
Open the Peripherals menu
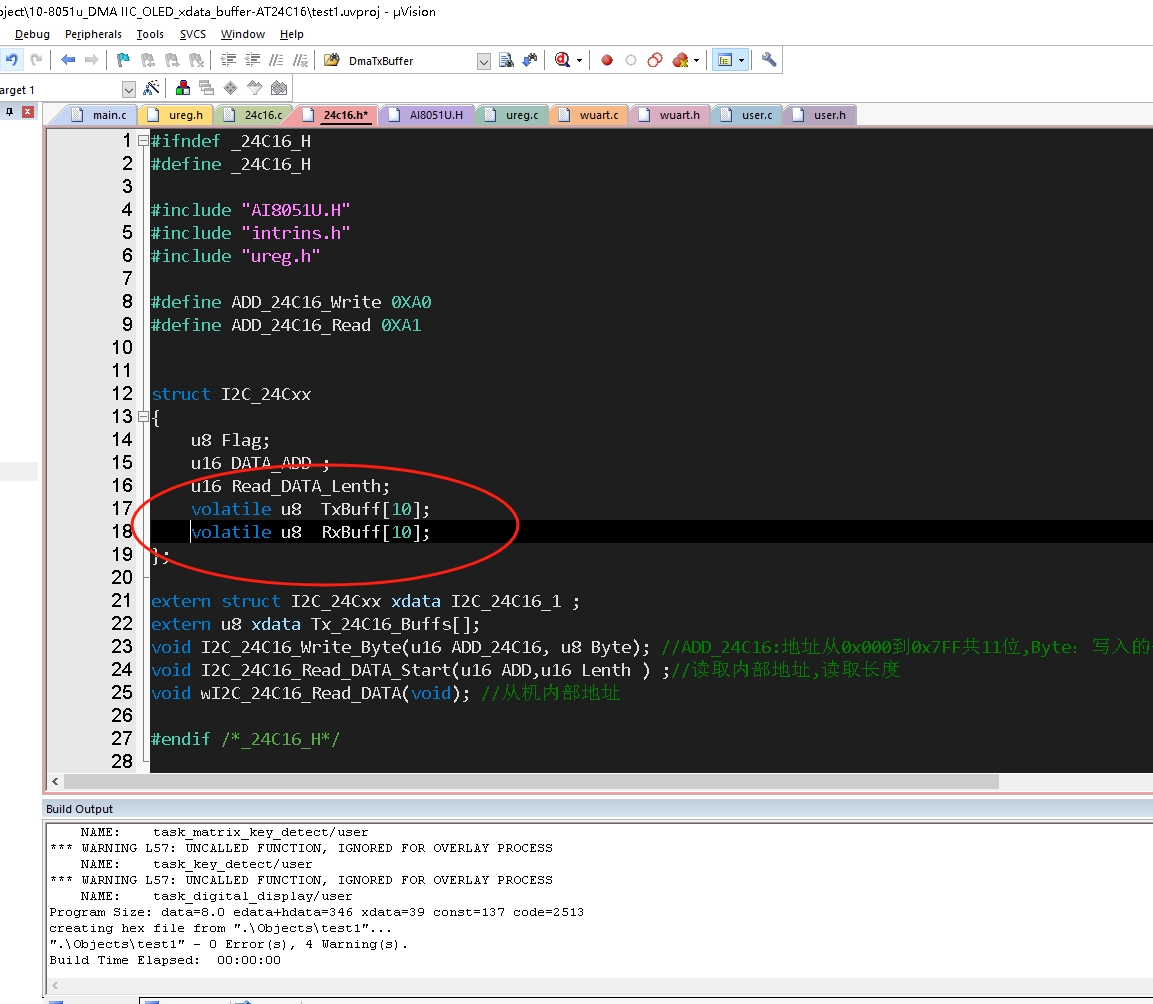[x=93, y=34]
